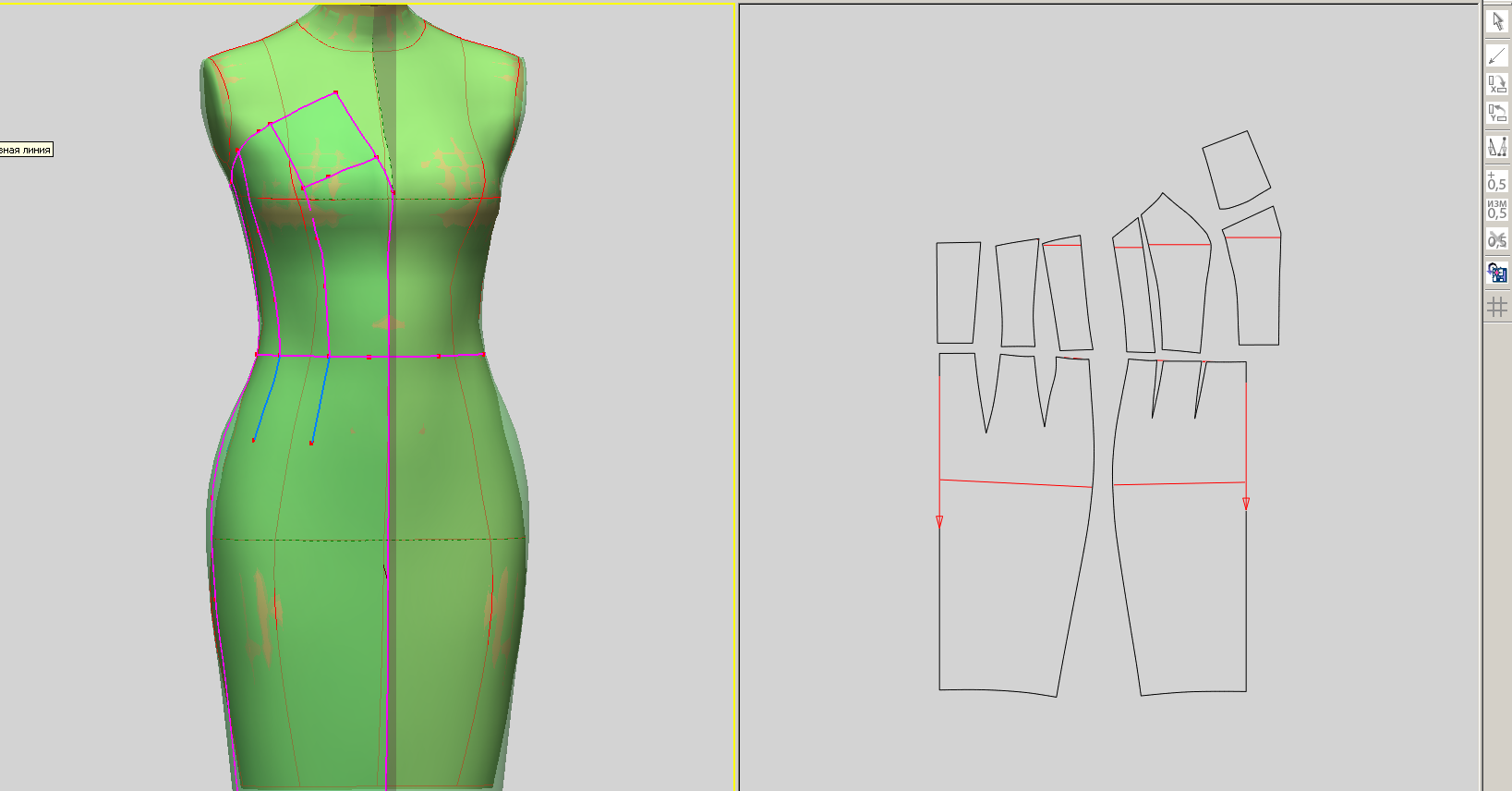Select the light green panel on mannequin shoulder
This screenshot has height=791, width=1512.
pos(325,140)
